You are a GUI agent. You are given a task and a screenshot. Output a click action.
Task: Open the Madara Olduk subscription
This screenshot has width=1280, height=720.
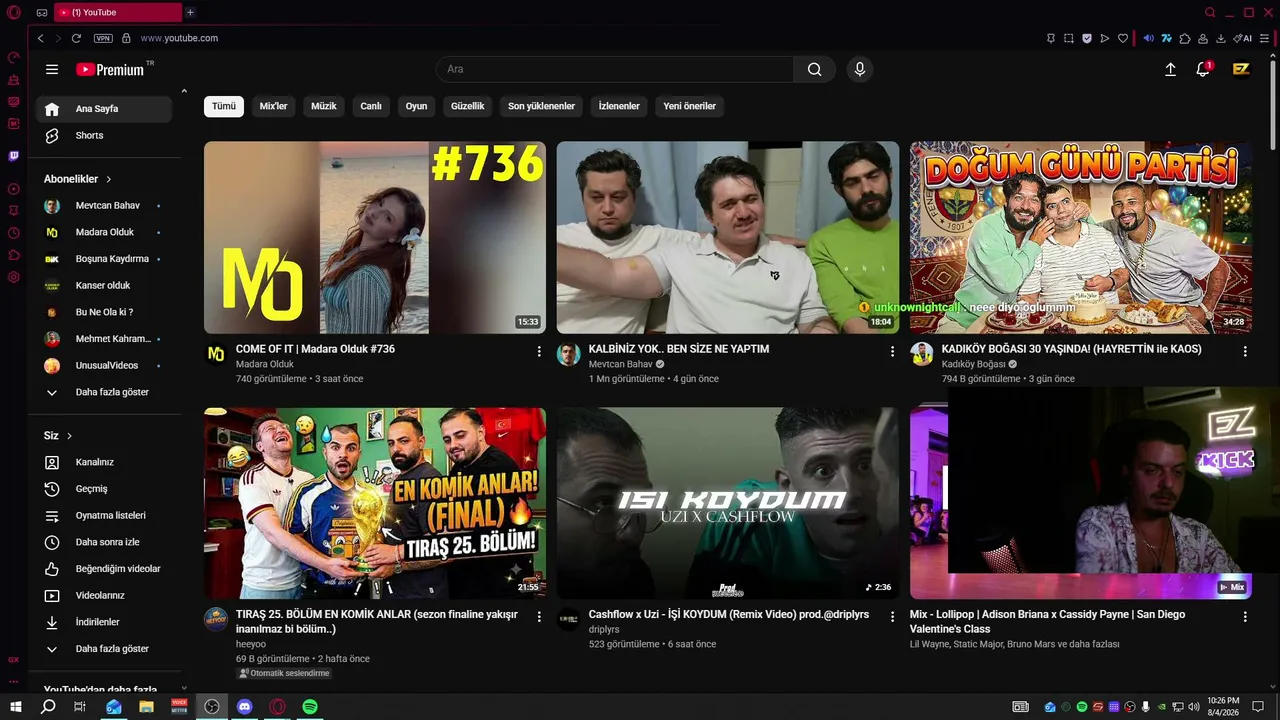pyautogui.click(x=104, y=232)
